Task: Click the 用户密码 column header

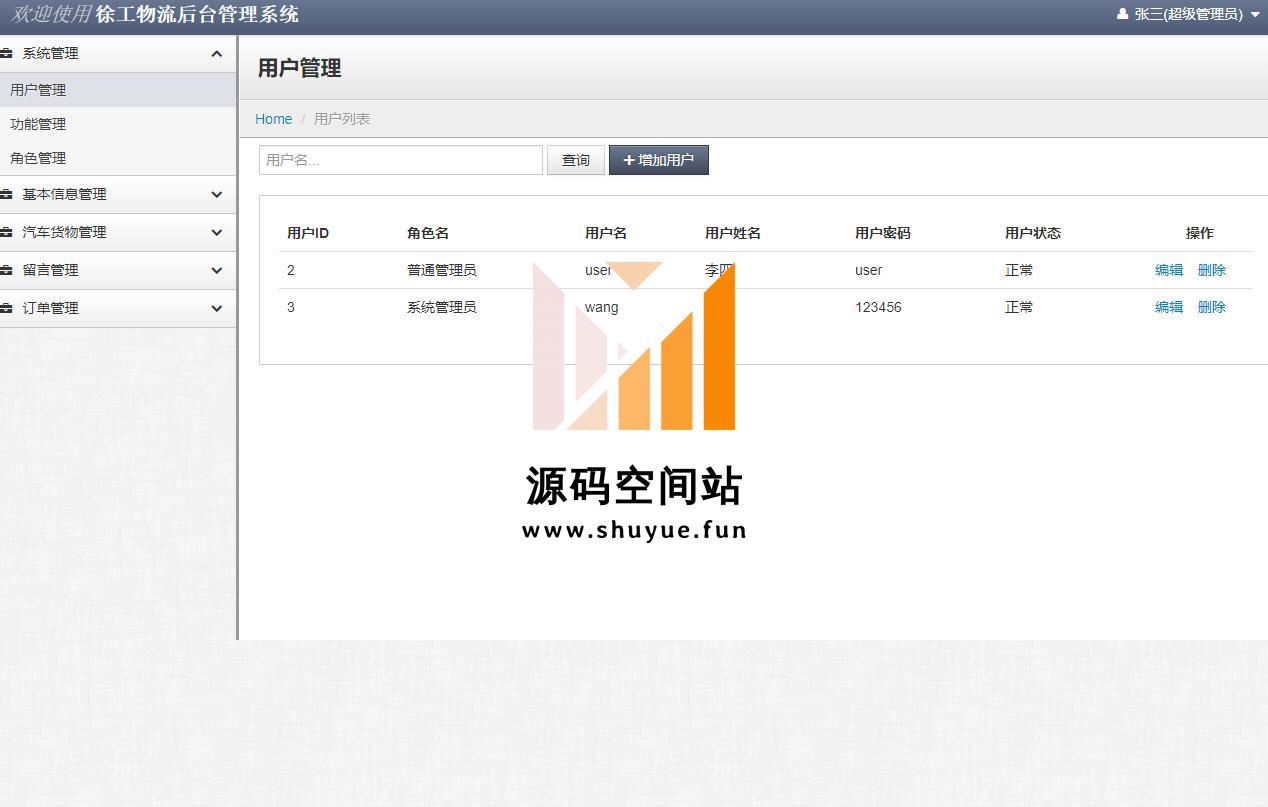Action: [883, 233]
